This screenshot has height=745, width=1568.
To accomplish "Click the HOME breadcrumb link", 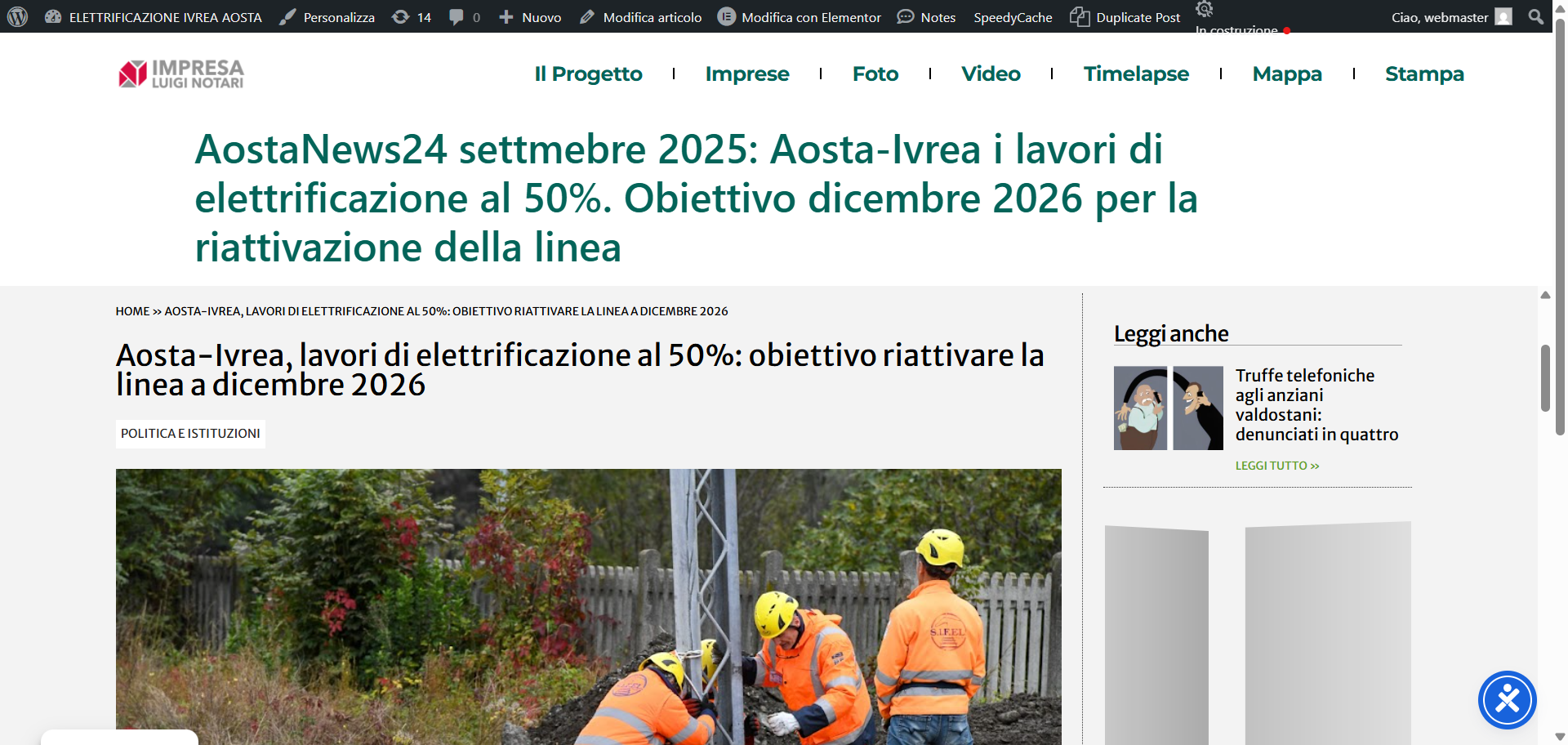I will [x=132, y=311].
